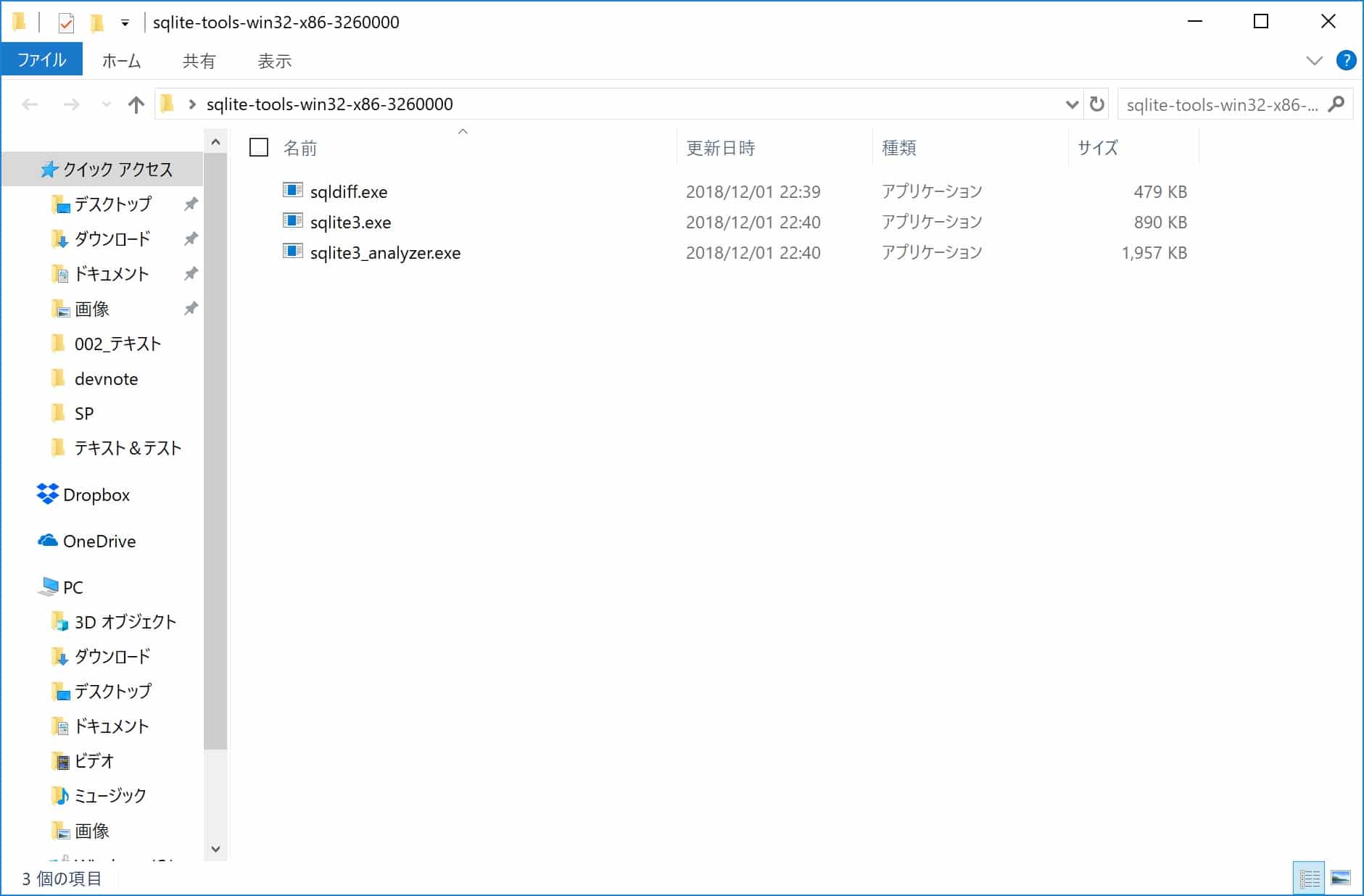This screenshot has height=896, width=1364.
Task: Collapse the ribbon with the chevron arrow
Action: pyautogui.click(x=1313, y=59)
